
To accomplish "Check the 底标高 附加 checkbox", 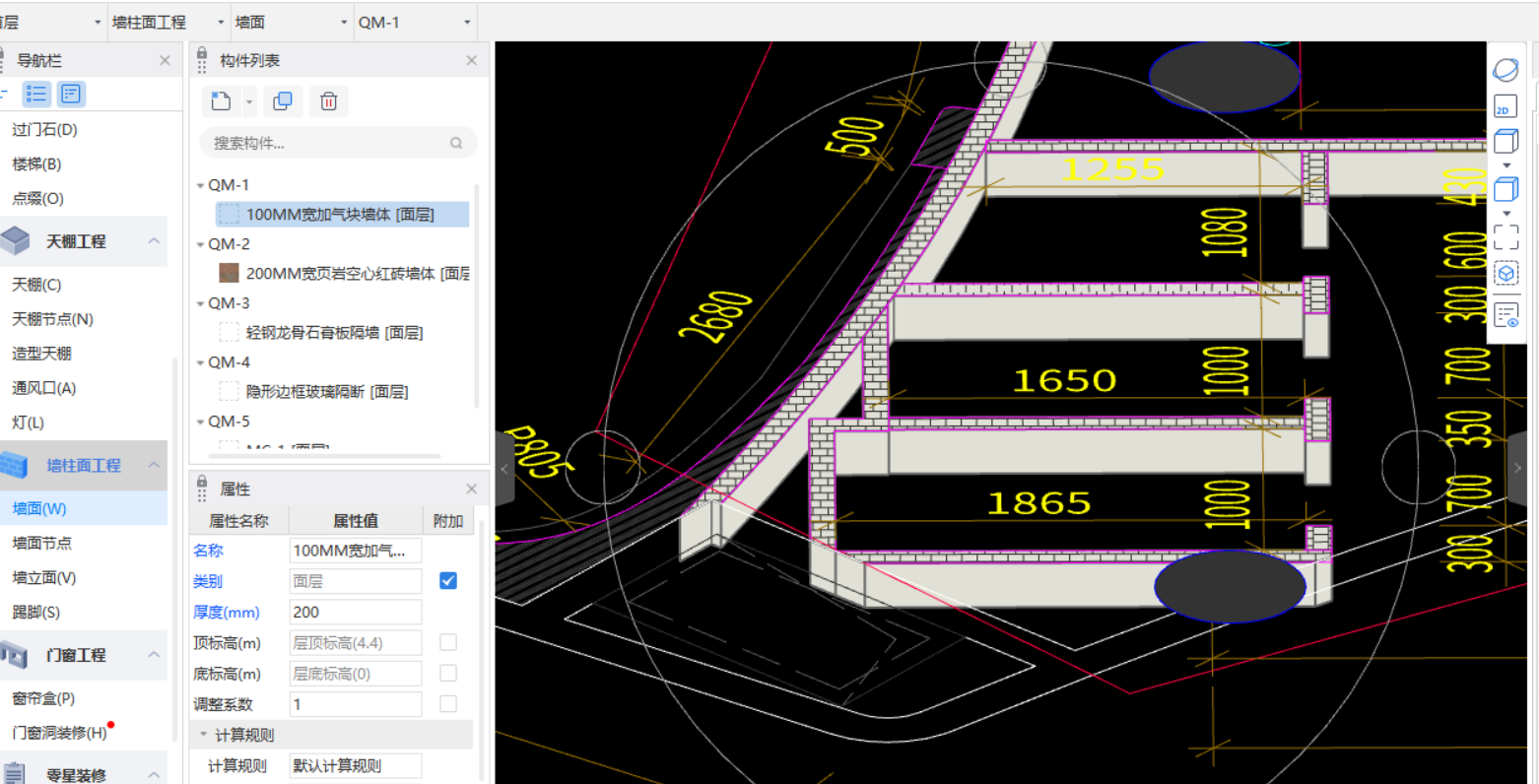I will 448,673.
